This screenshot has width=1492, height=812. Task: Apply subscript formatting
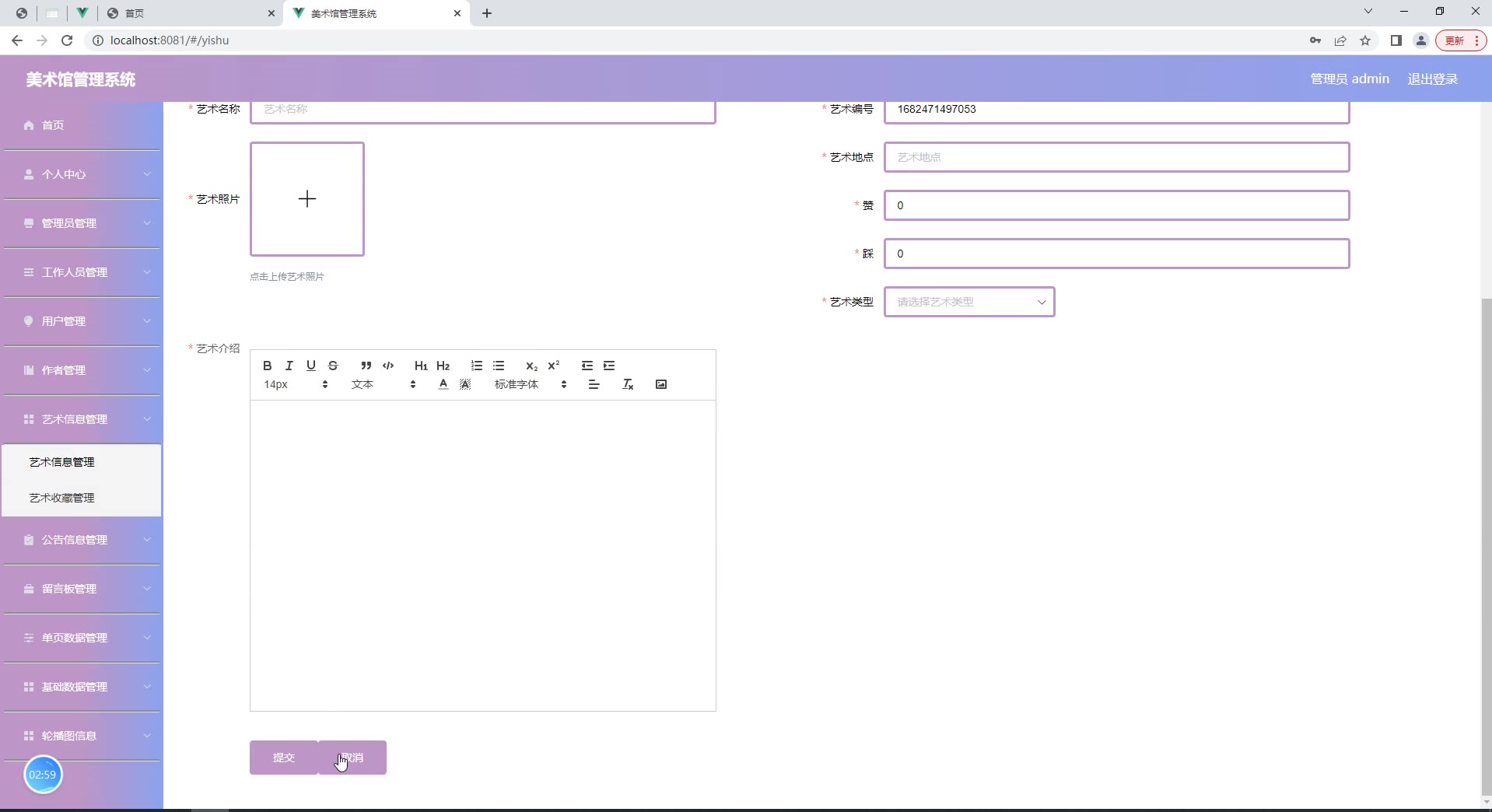click(531, 366)
